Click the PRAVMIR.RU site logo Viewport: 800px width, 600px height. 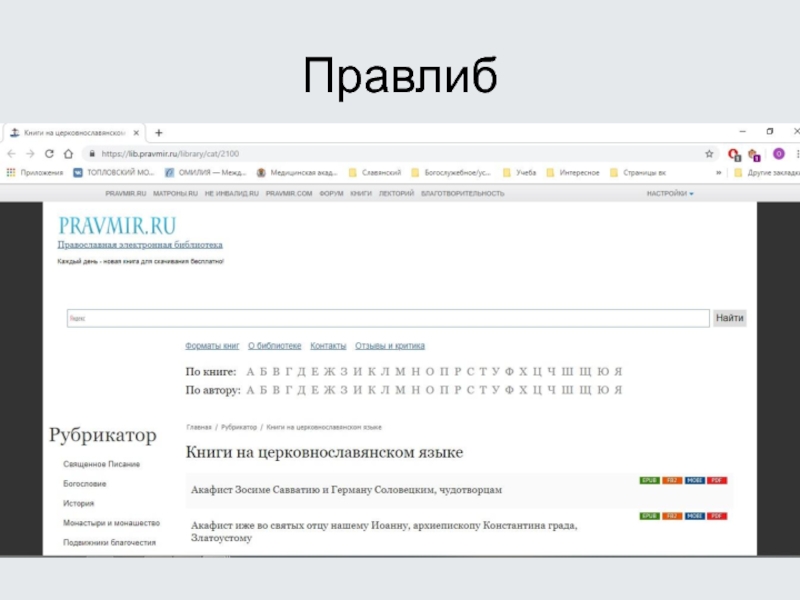coord(117,225)
